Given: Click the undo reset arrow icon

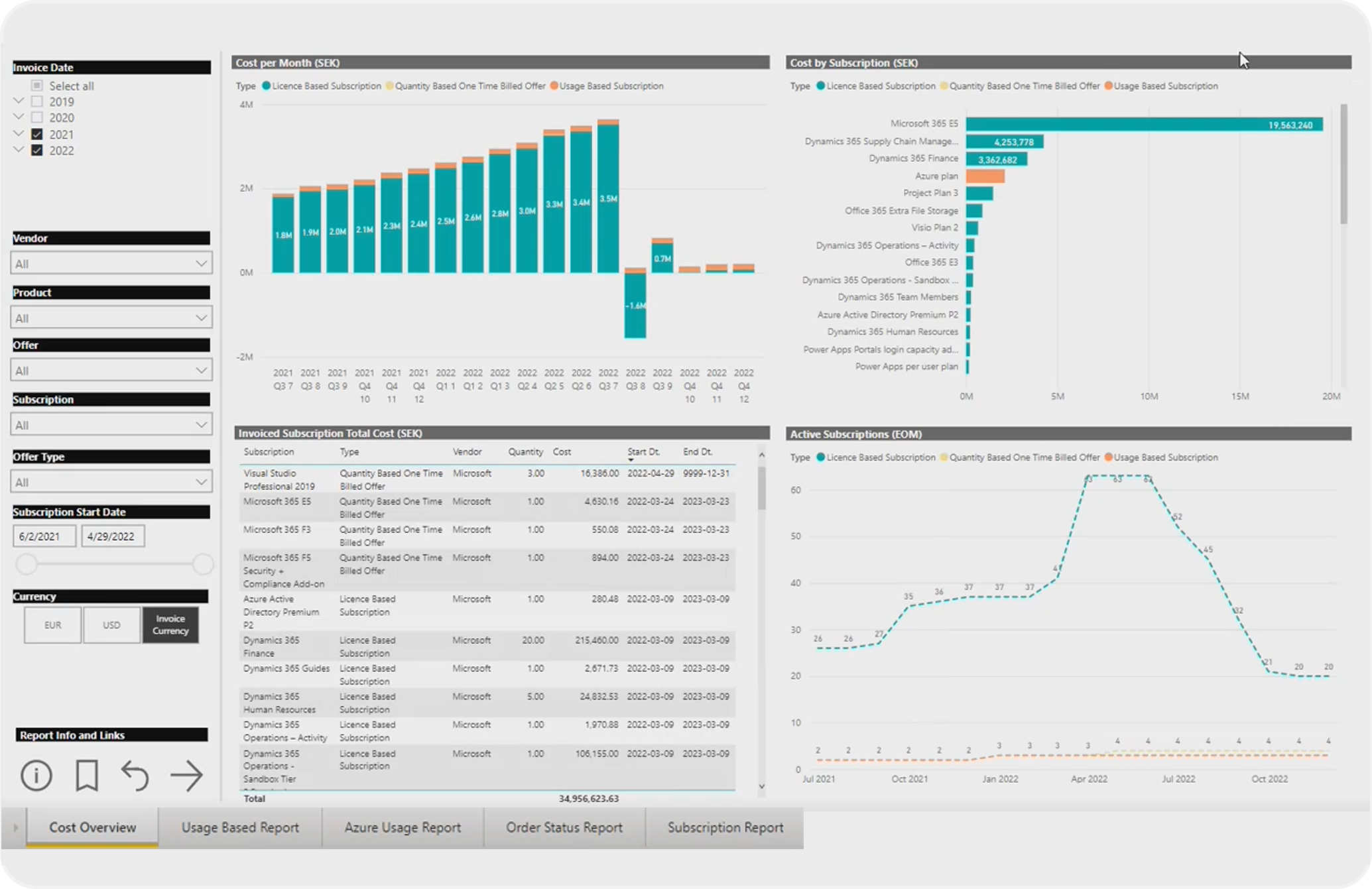Looking at the screenshot, I should [135, 775].
